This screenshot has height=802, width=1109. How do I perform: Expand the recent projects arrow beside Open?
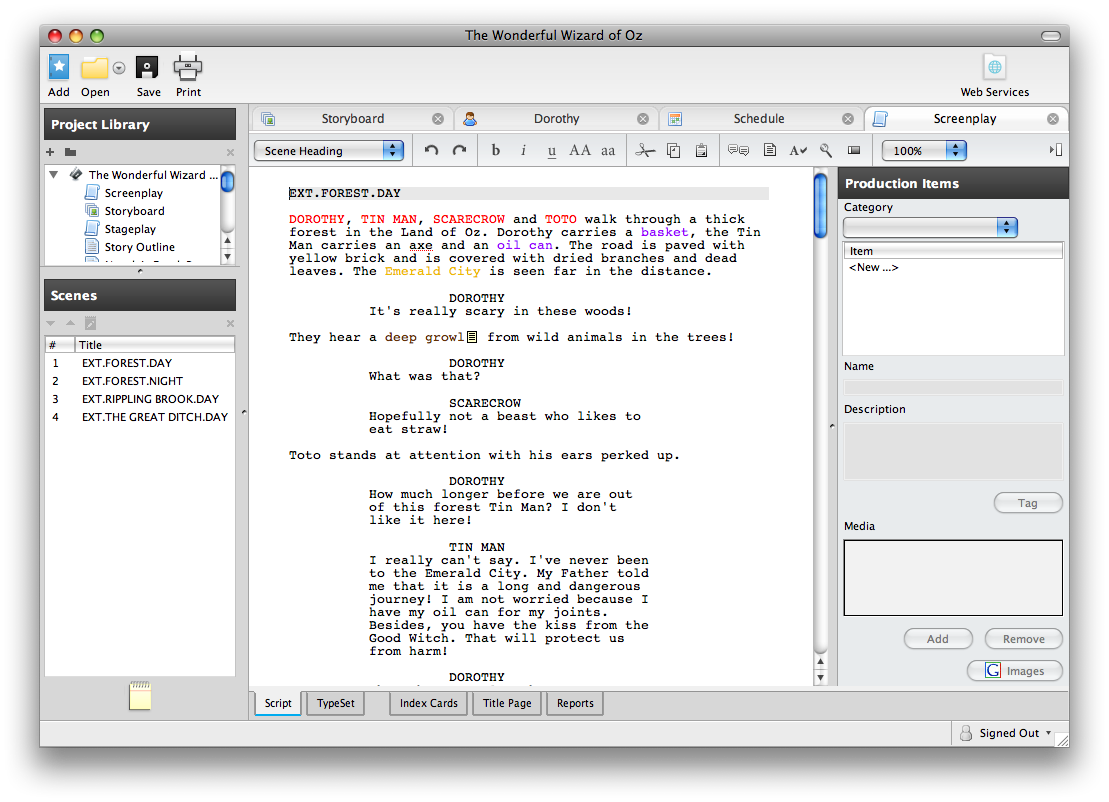click(x=120, y=68)
